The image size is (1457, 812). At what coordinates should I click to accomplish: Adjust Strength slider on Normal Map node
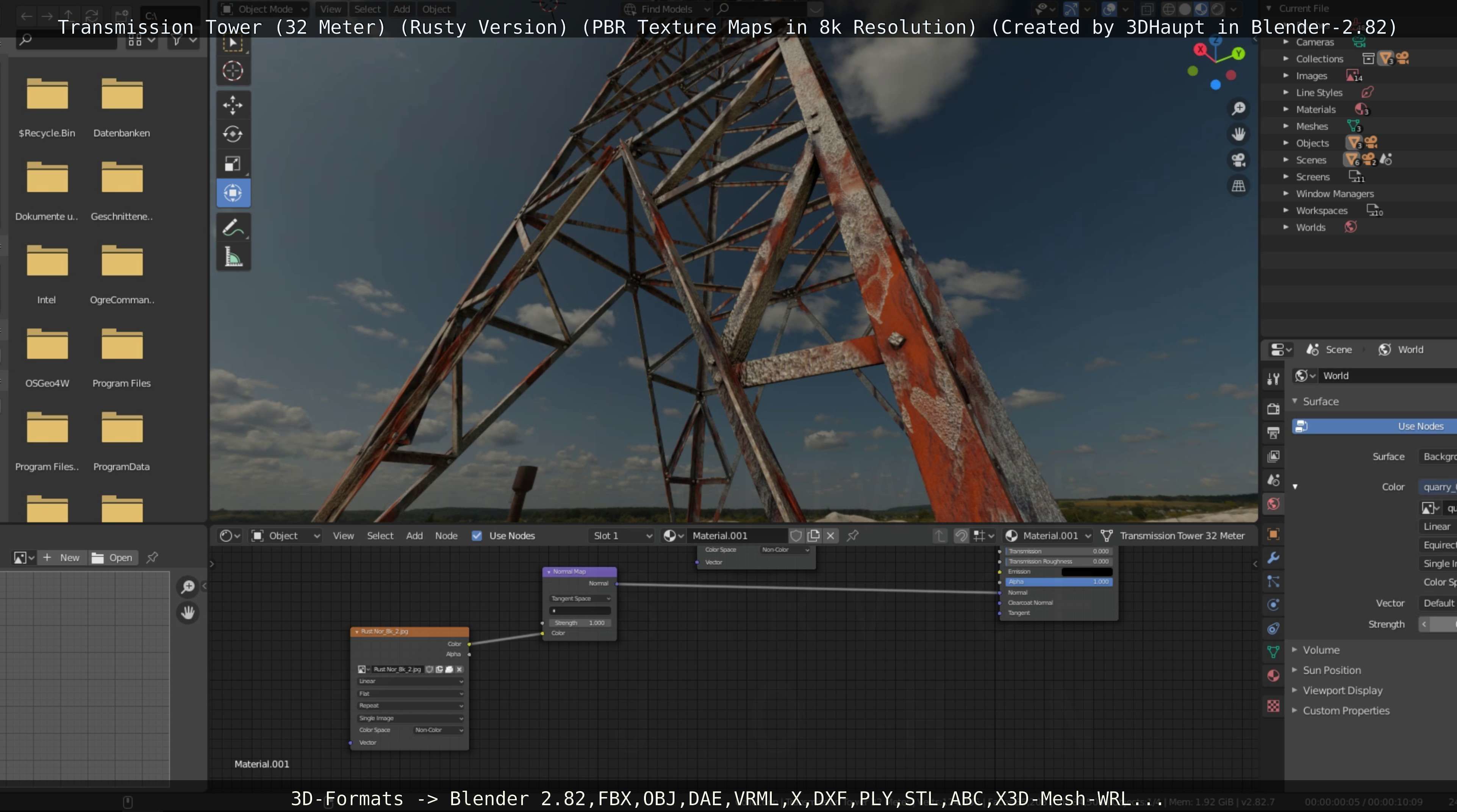click(x=580, y=623)
